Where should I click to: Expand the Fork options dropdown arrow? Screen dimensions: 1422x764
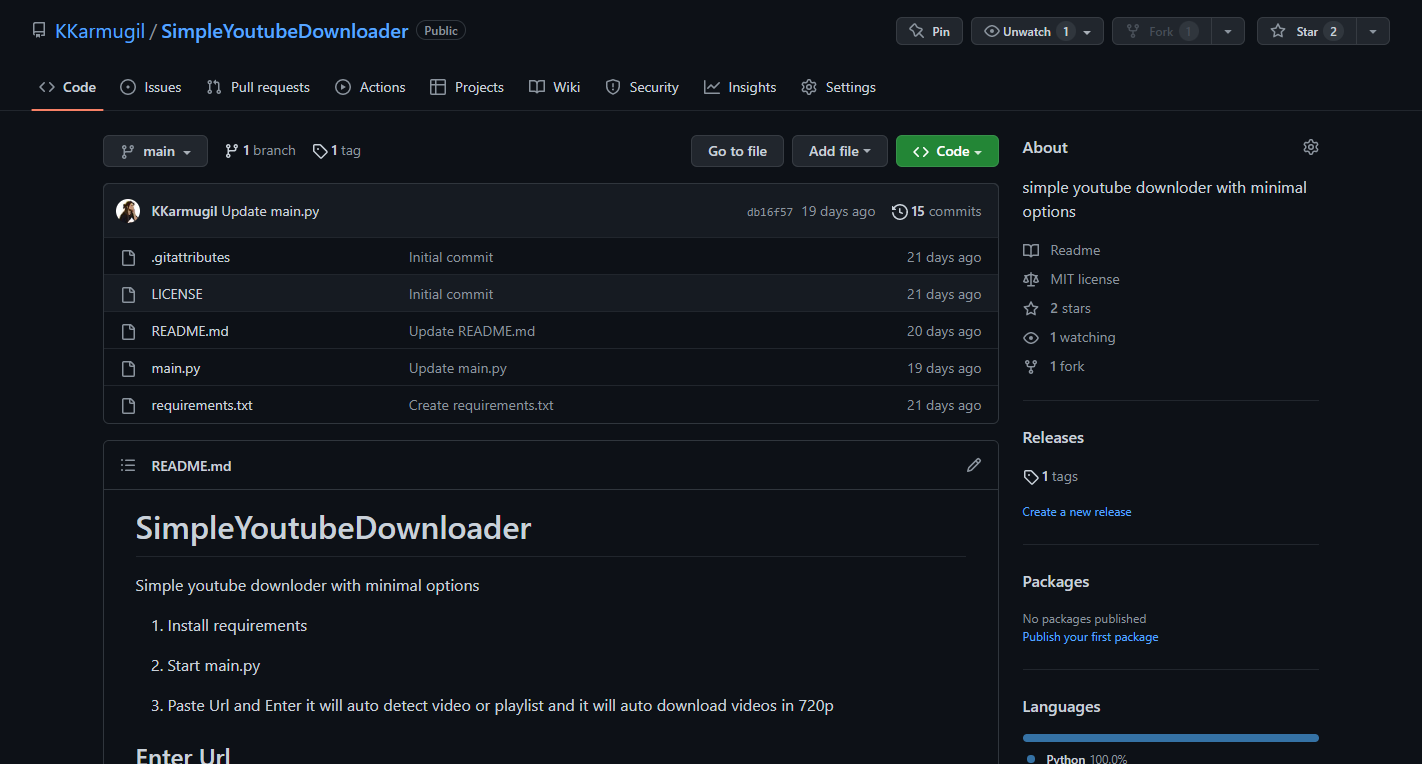click(1228, 31)
